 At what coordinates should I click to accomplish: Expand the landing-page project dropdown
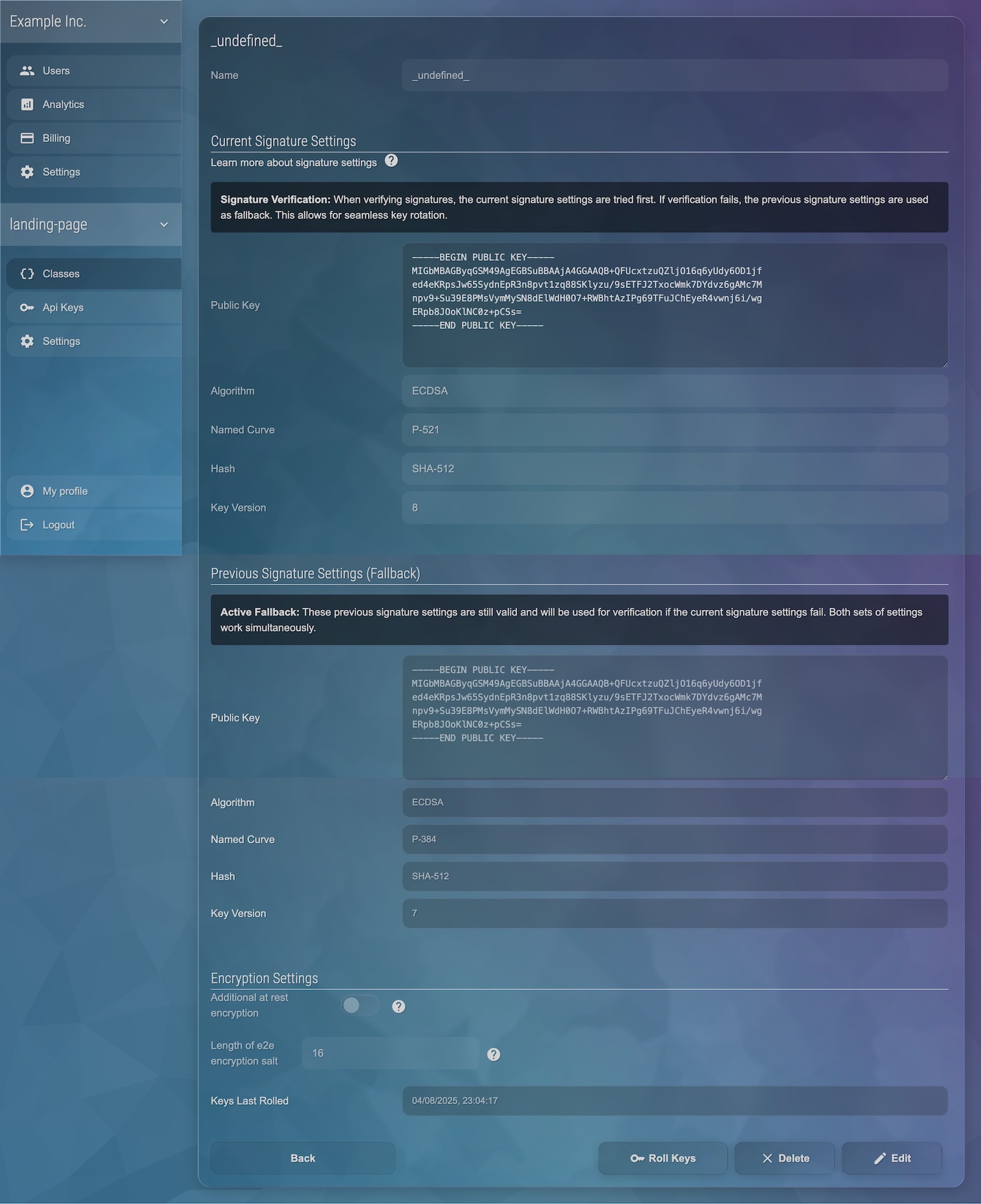tap(164, 224)
